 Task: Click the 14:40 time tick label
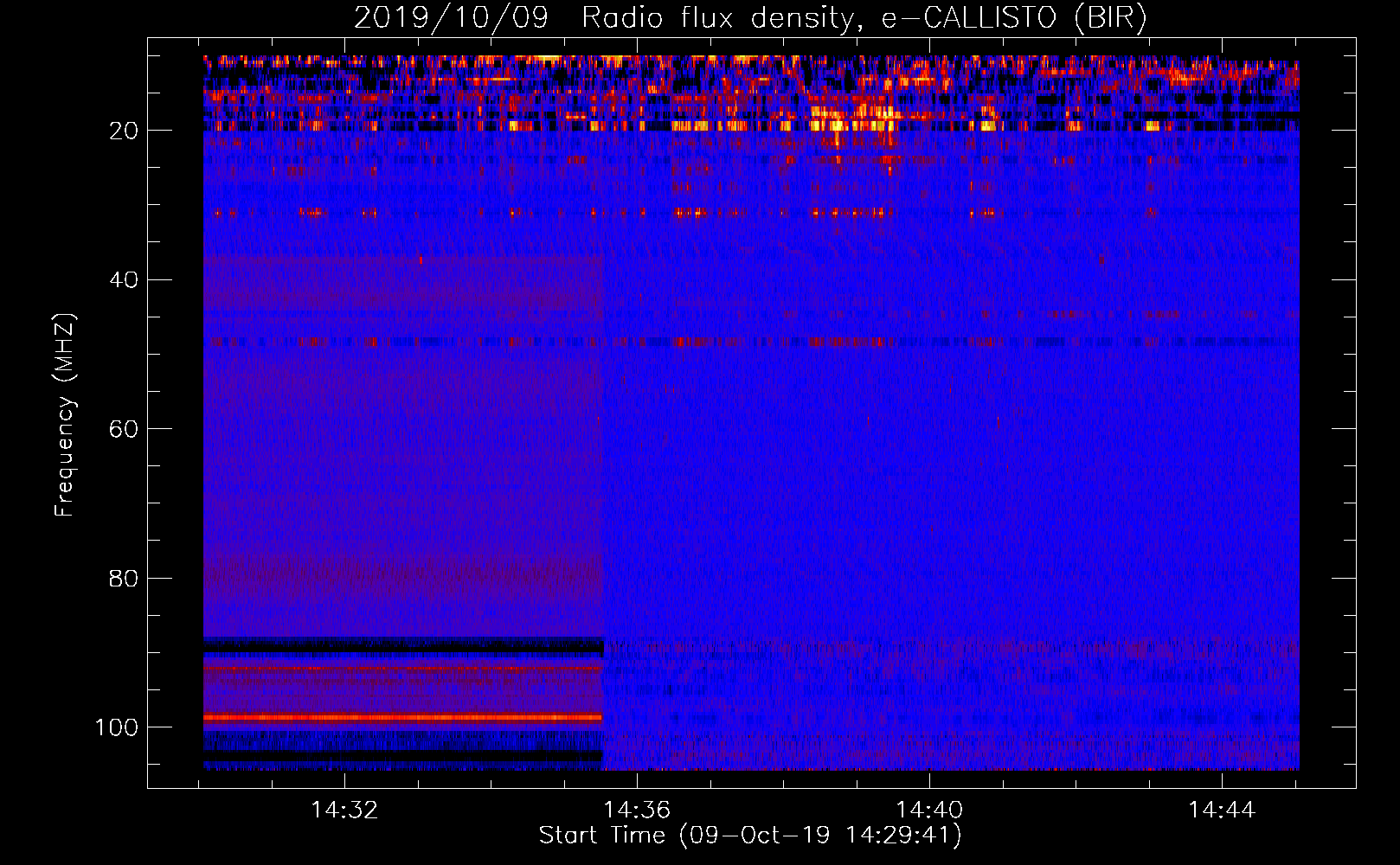tap(929, 811)
